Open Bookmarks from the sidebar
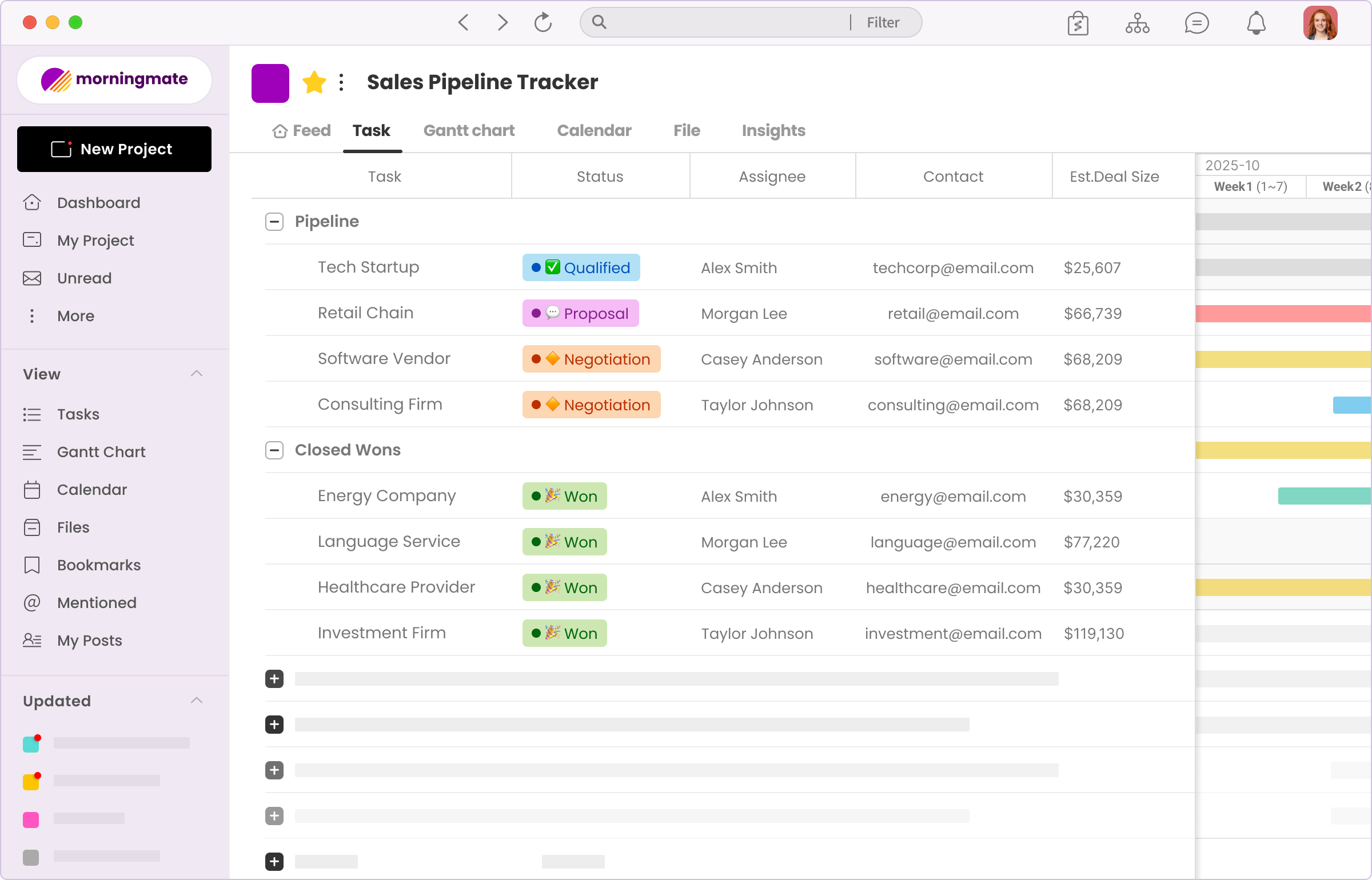This screenshot has height=880, width=1372. [98, 565]
